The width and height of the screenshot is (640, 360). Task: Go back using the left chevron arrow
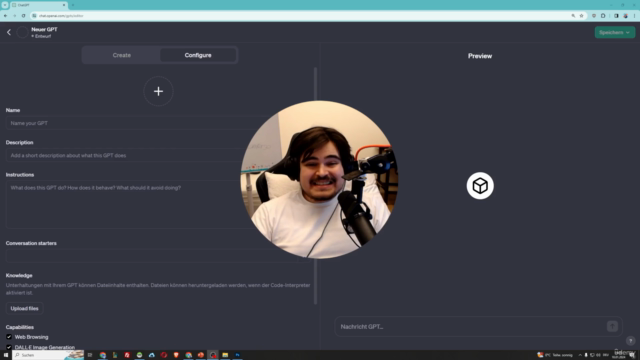(x=9, y=32)
